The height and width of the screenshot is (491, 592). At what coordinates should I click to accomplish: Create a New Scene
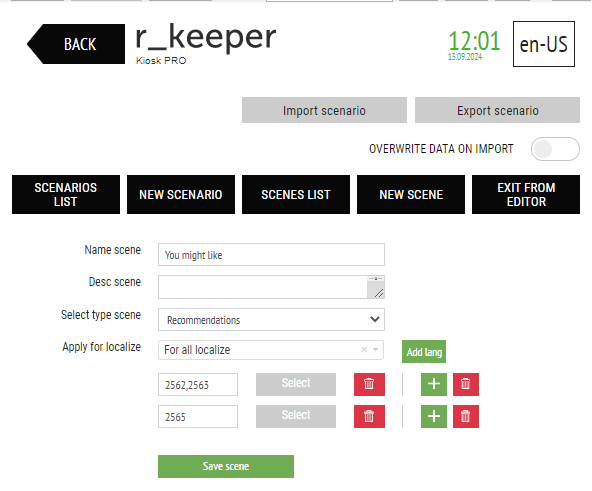(411, 195)
